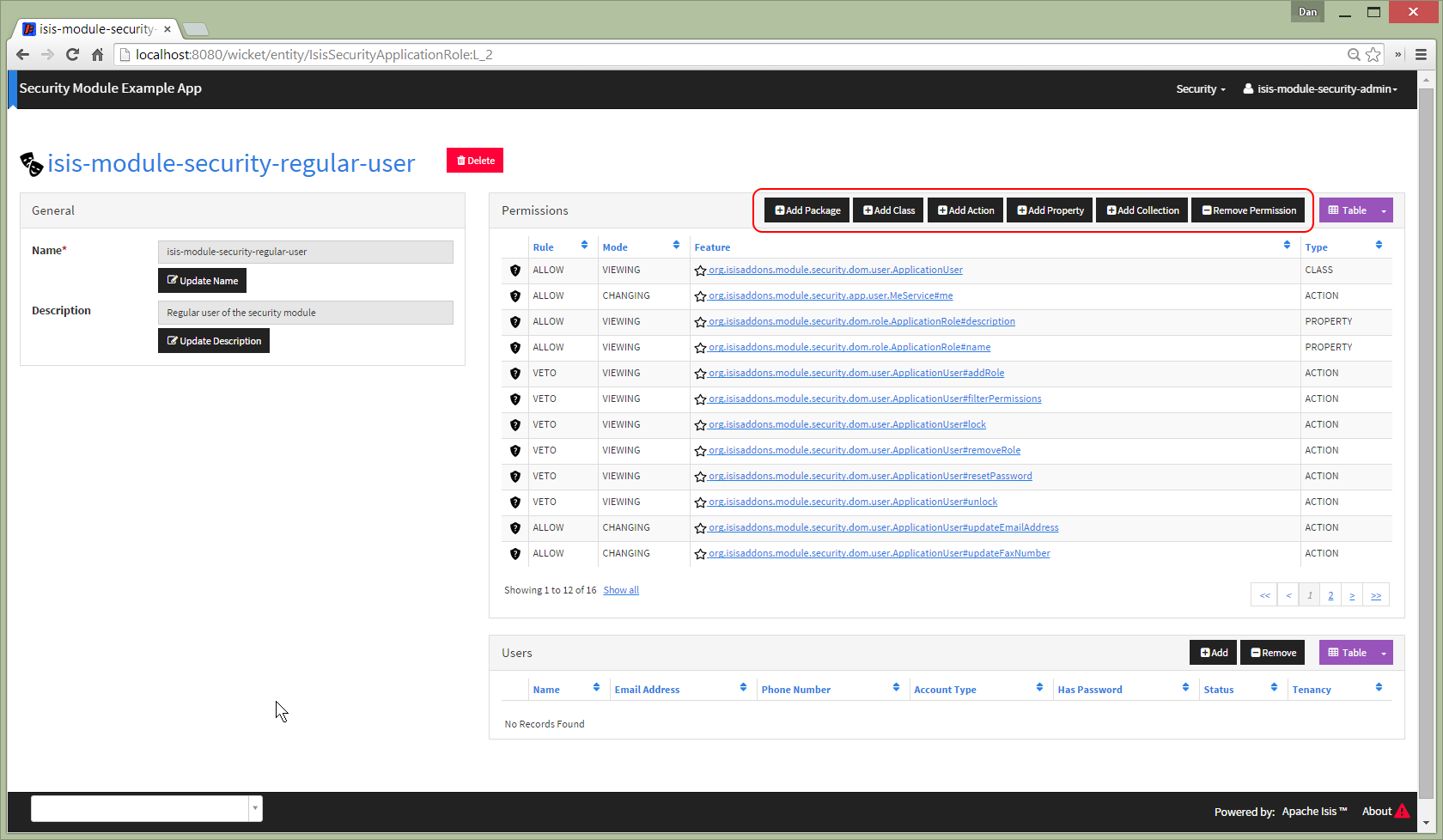Click the Name input field
The width and height of the screenshot is (1443, 840).
pyautogui.click(x=306, y=252)
